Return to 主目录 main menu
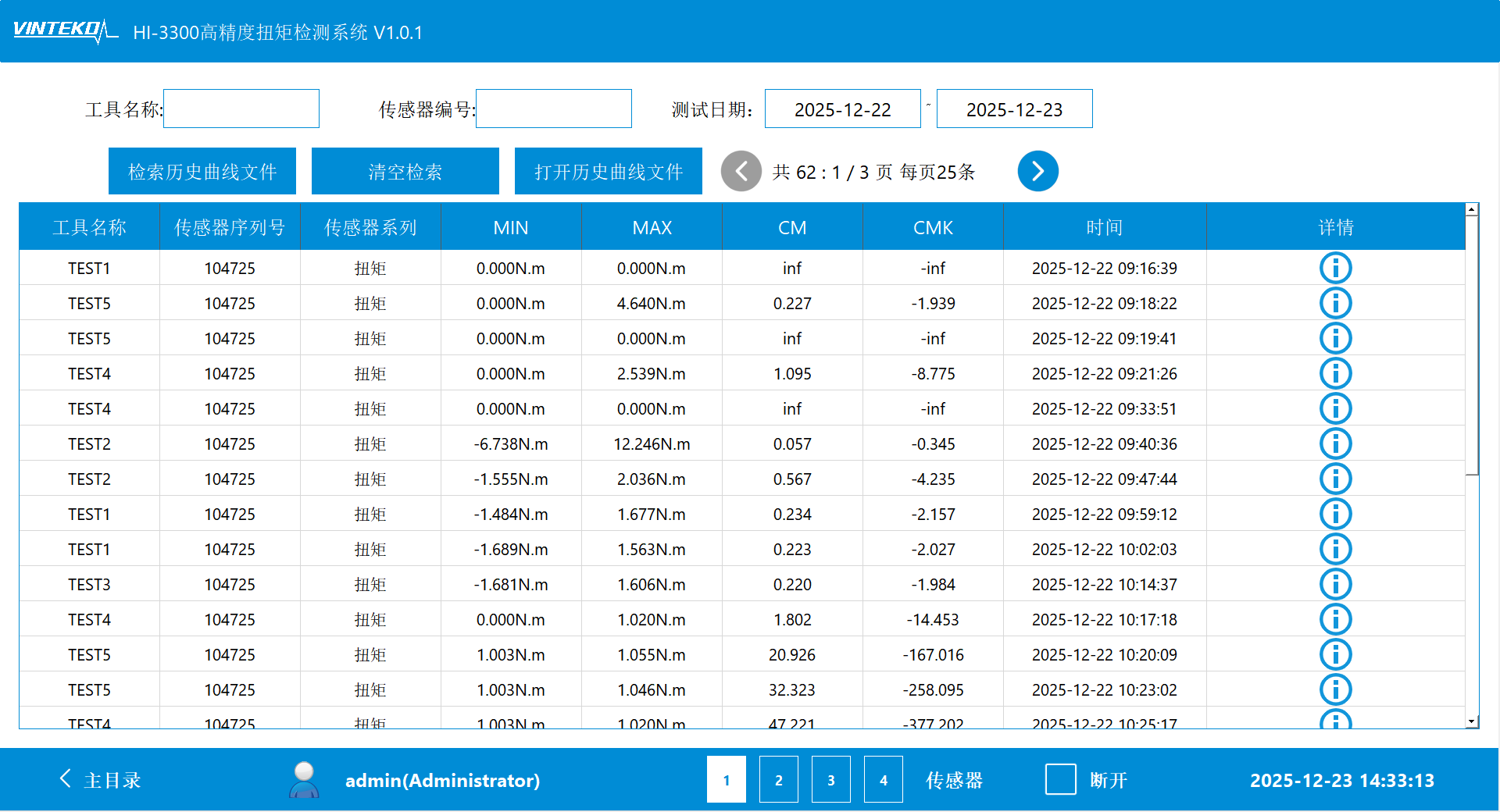Viewport: 1500px width, 812px height. (100, 779)
